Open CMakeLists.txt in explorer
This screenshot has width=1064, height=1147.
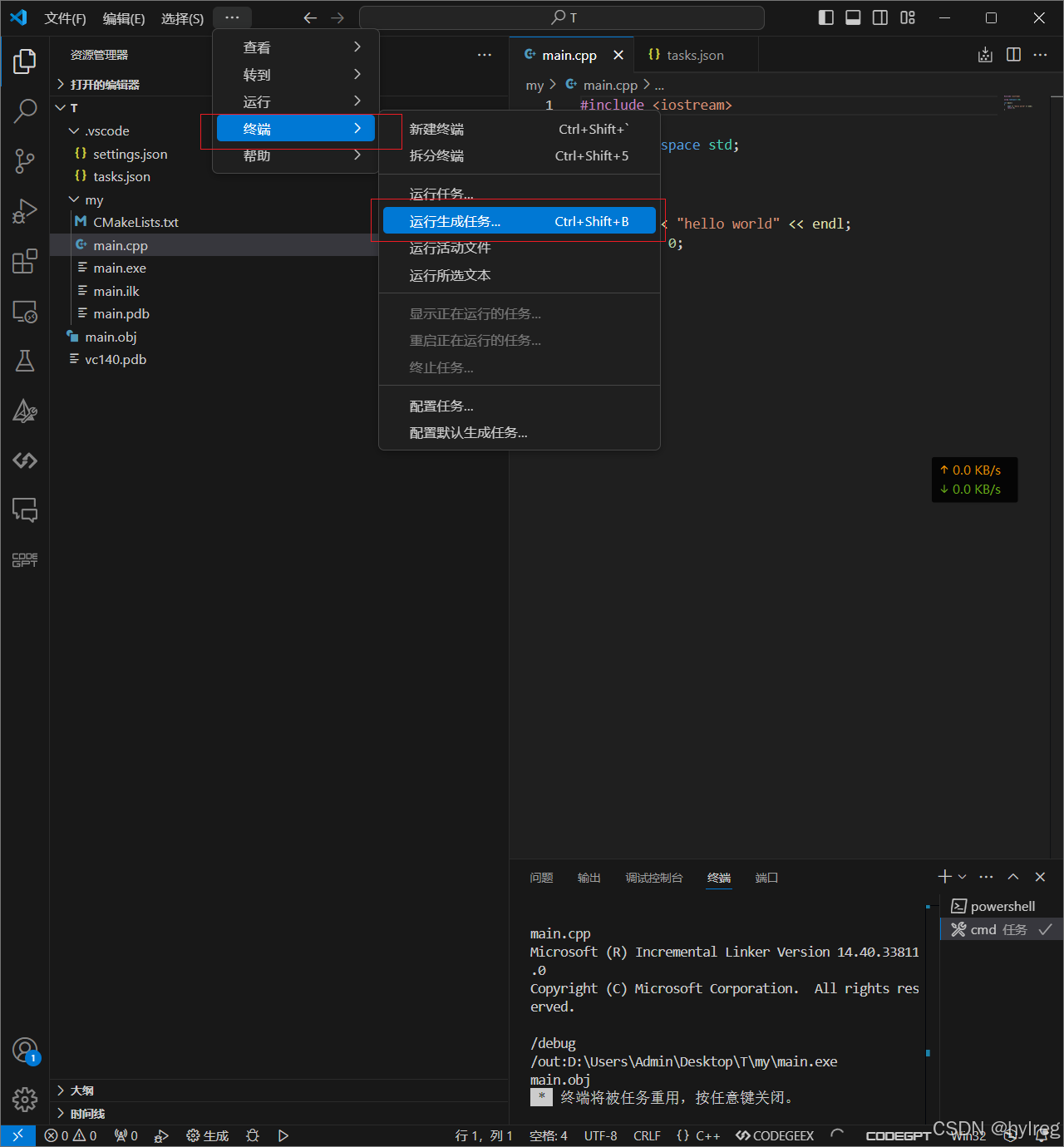click(135, 222)
